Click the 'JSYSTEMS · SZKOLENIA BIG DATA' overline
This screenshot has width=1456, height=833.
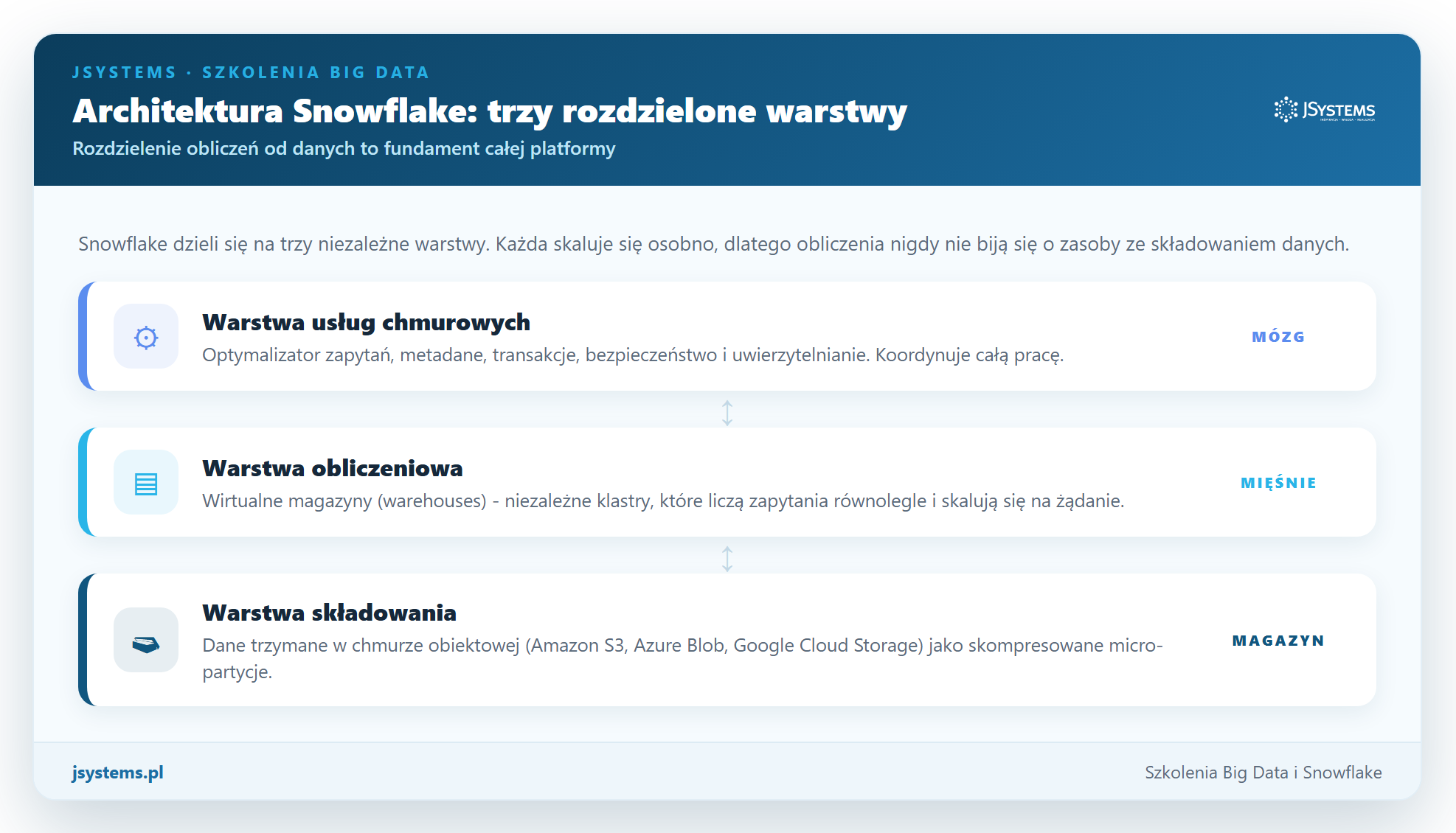(251, 72)
